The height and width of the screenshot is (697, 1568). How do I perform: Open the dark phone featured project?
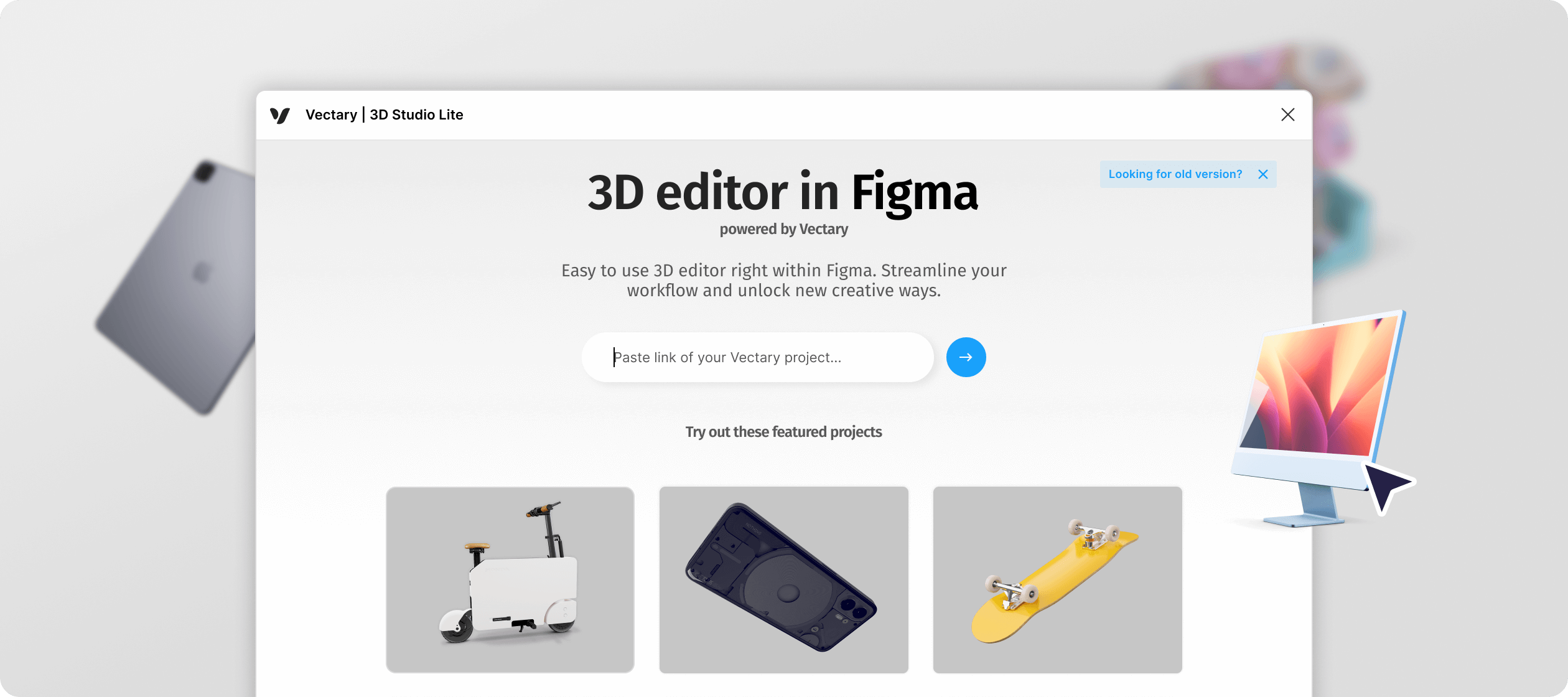pyautogui.click(x=784, y=579)
